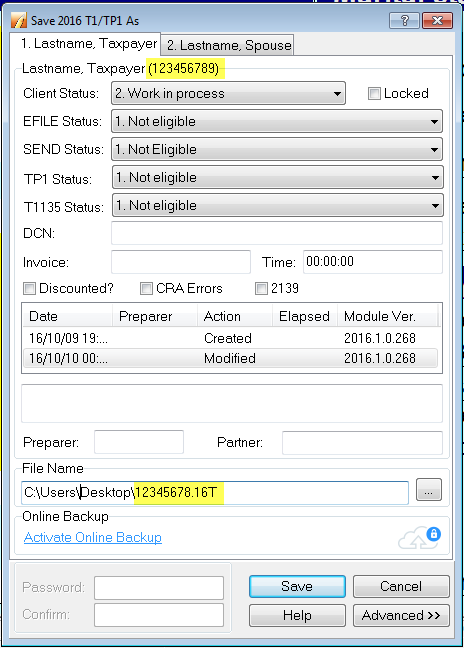This screenshot has width=464, height=648.
Task: Check the CRA Errors box
Action: [146, 288]
